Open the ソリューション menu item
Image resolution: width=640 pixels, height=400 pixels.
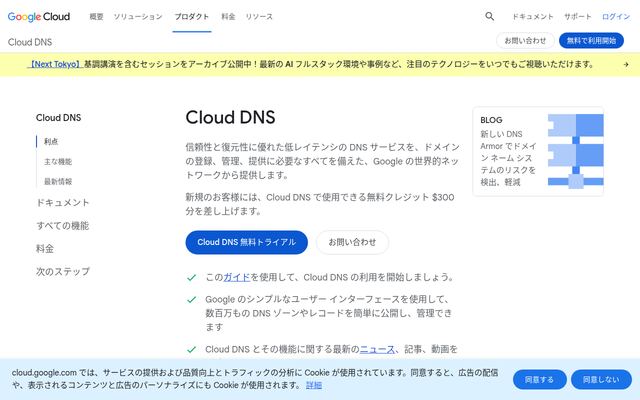tap(138, 17)
